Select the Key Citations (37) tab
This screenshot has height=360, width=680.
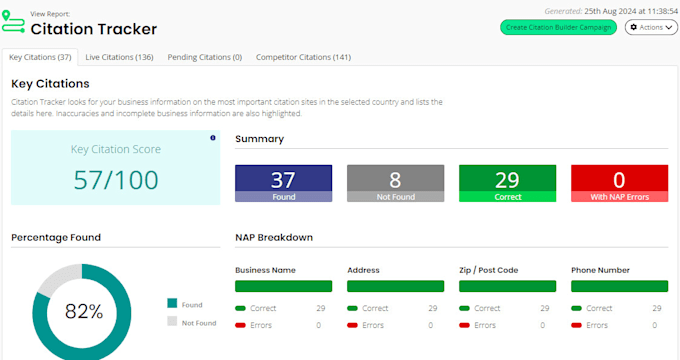[40, 57]
